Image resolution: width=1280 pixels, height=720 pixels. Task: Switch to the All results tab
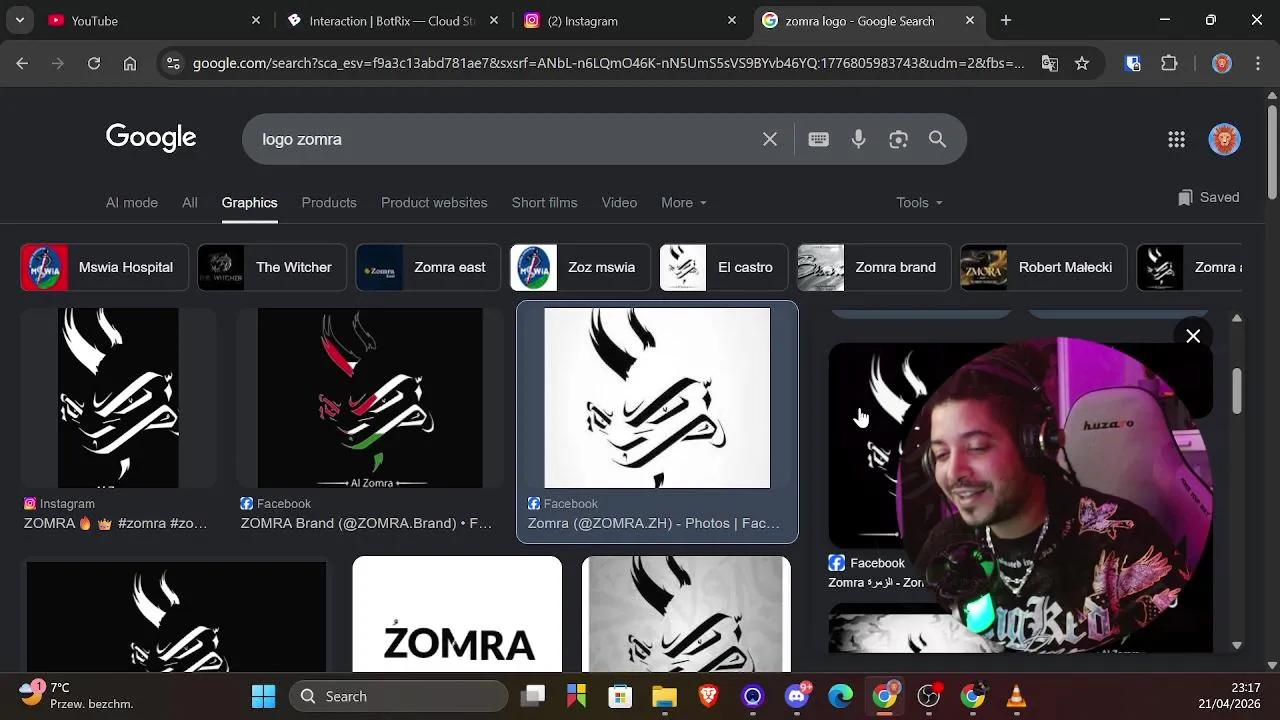(190, 202)
